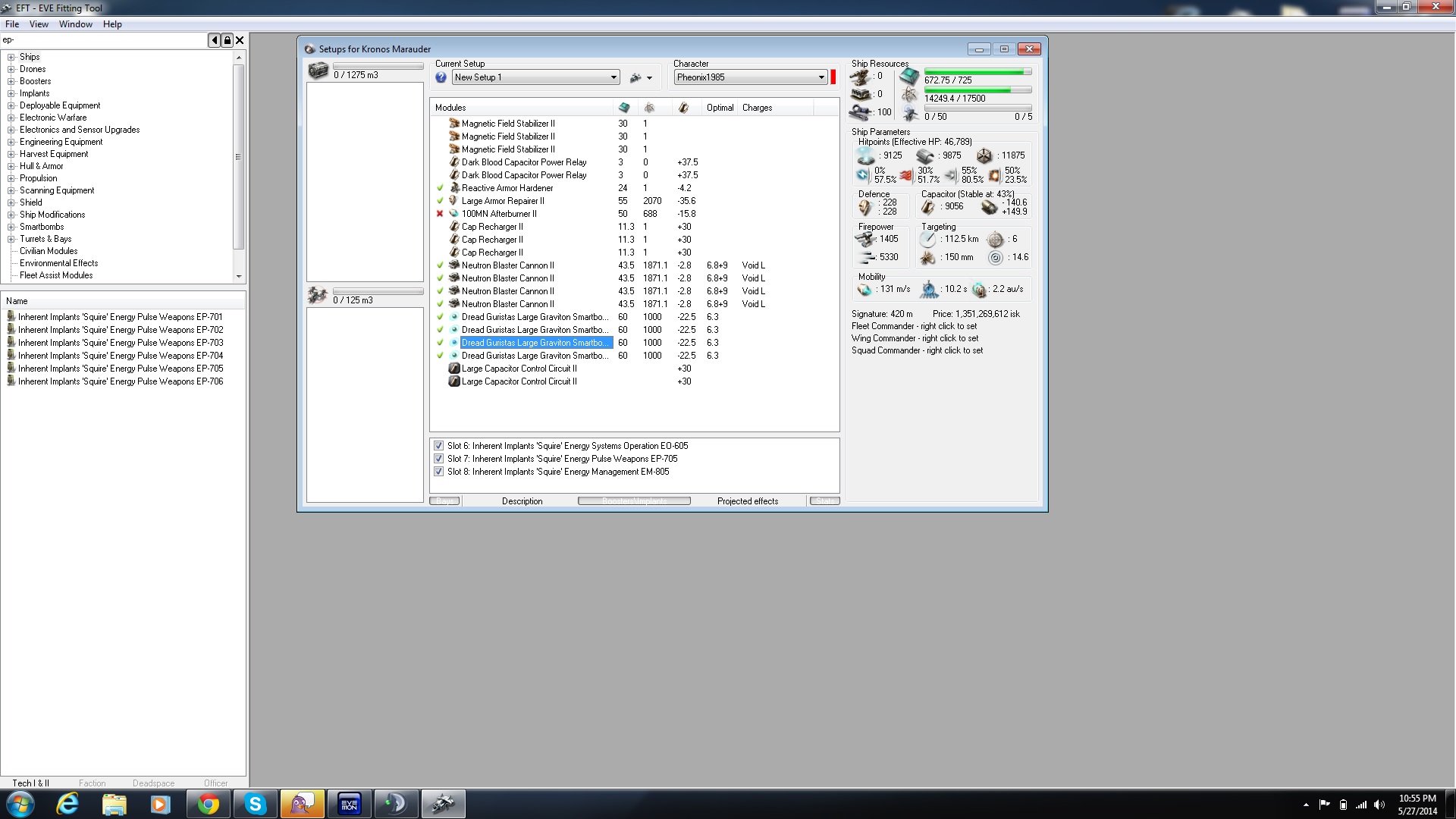Sort modules by the CPU column icon
The height and width of the screenshot is (819, 1456).
pyautogui.click(x=624, y=108)
